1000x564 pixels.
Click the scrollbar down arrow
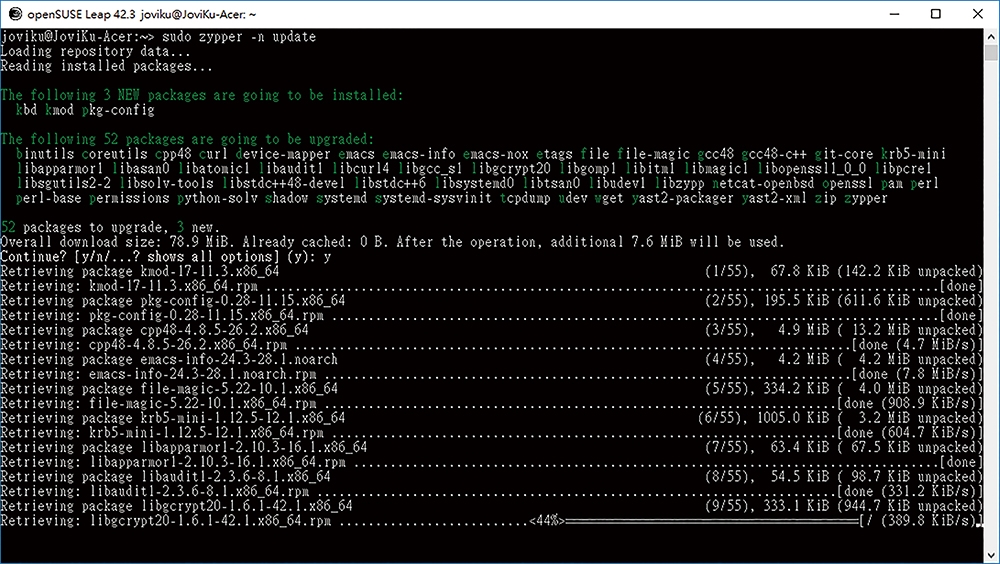click(990, 554)
